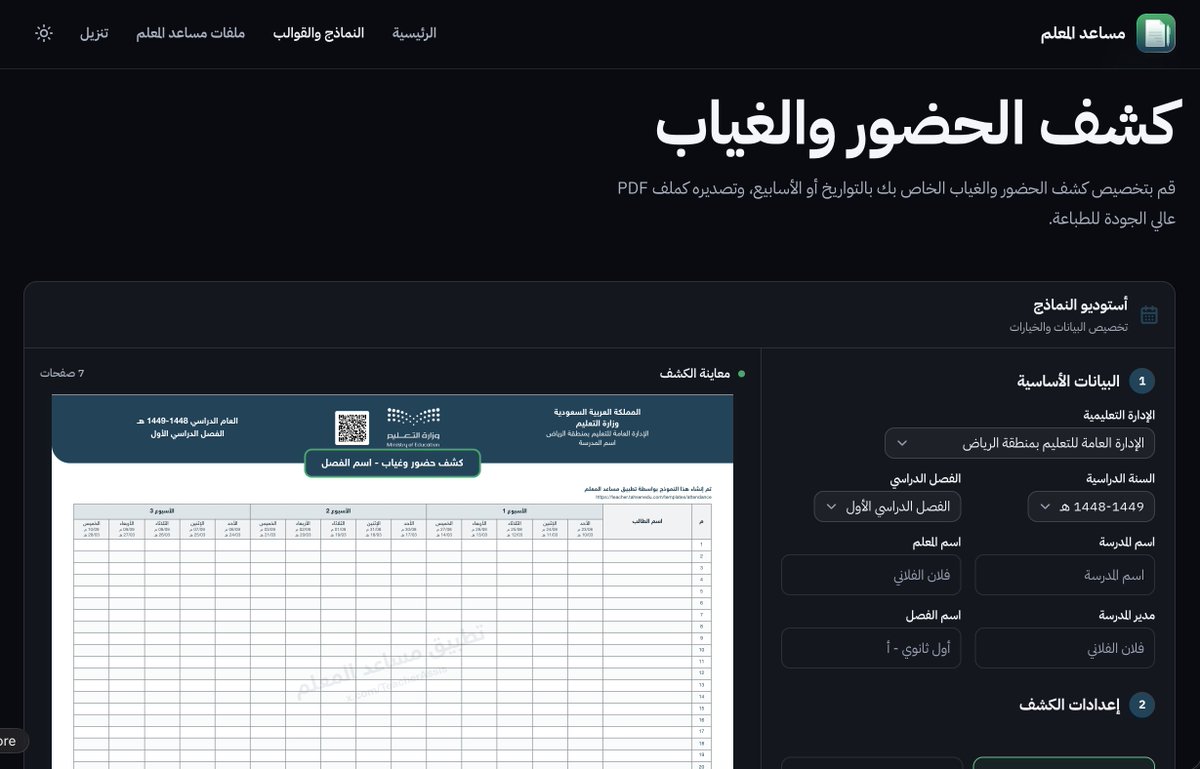Click the المملكة العربية السعودية text in preview
The width and height of the screenshot is (1200, 769).
pyautogui.click(x=597, y=411)
